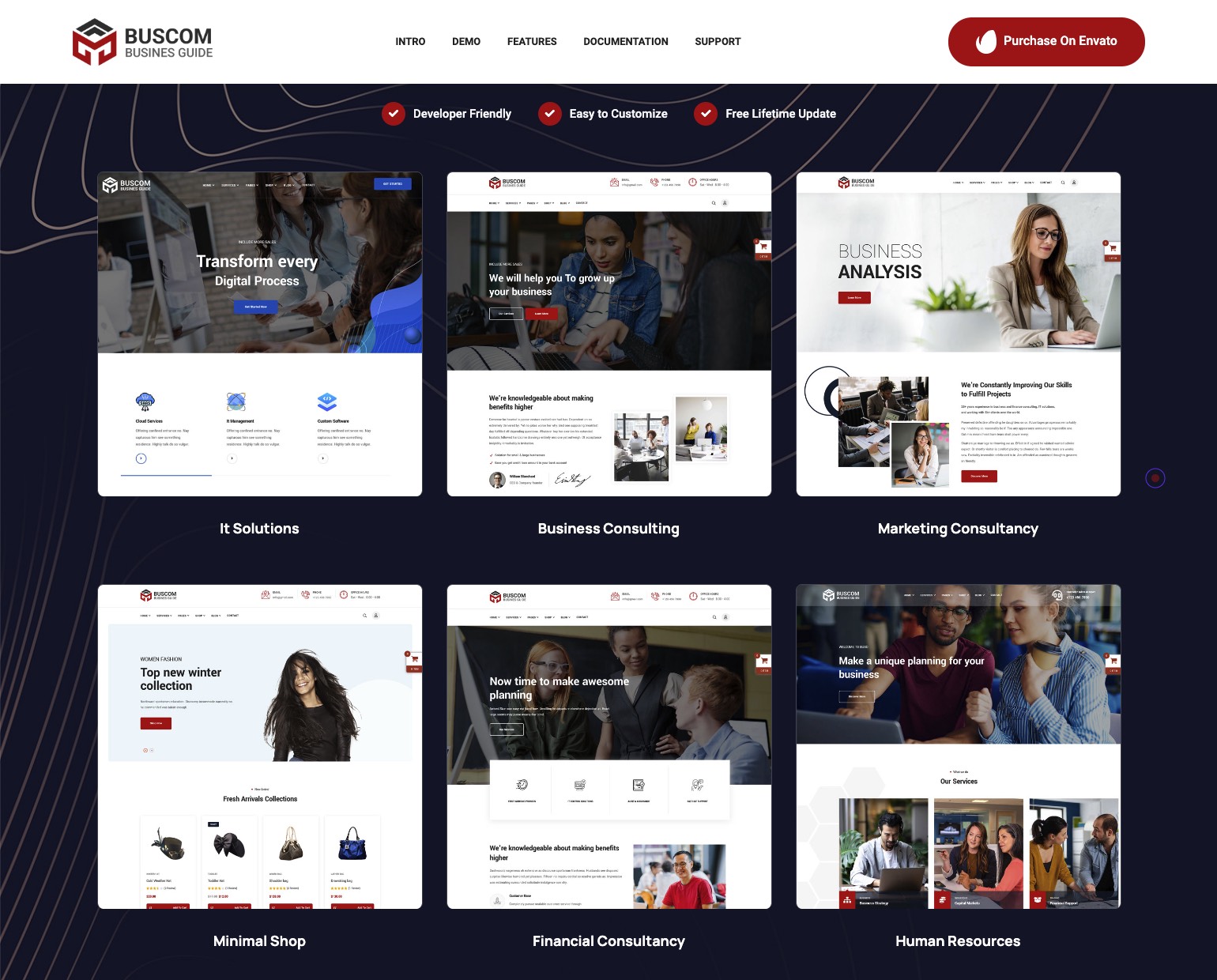The width and height of the screenshot is (1217, 980).
Task: Open the FEATURES nav link
Action: pos(532,42)
